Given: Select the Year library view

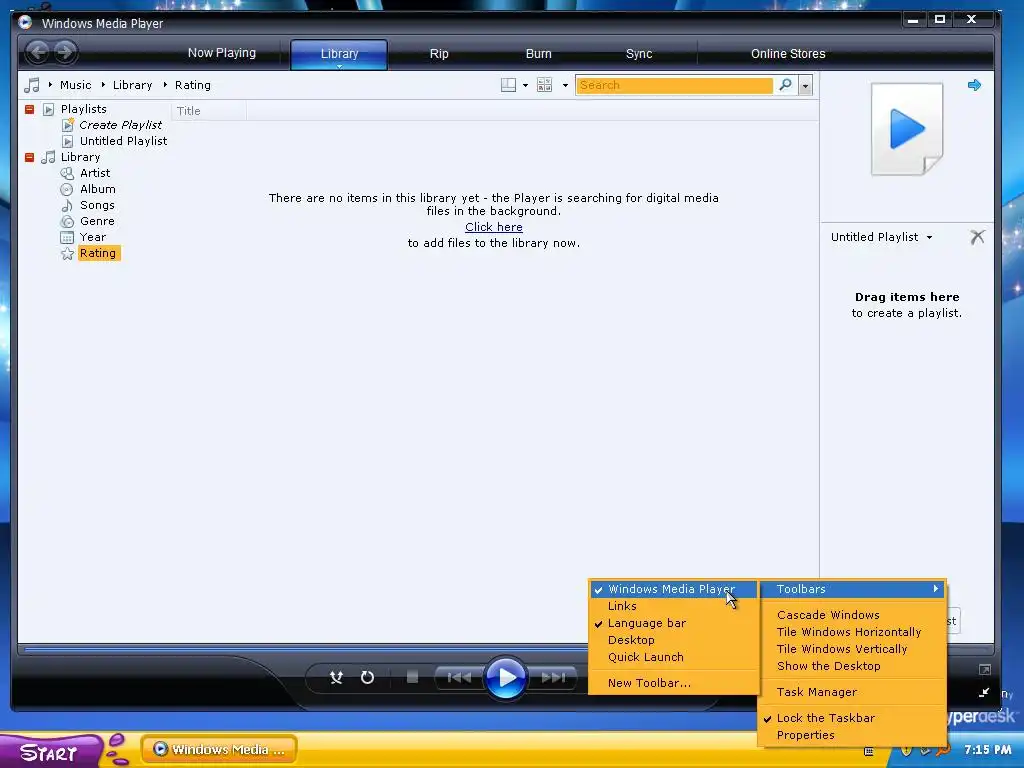Looking at the screenshot, I should 92,237.
